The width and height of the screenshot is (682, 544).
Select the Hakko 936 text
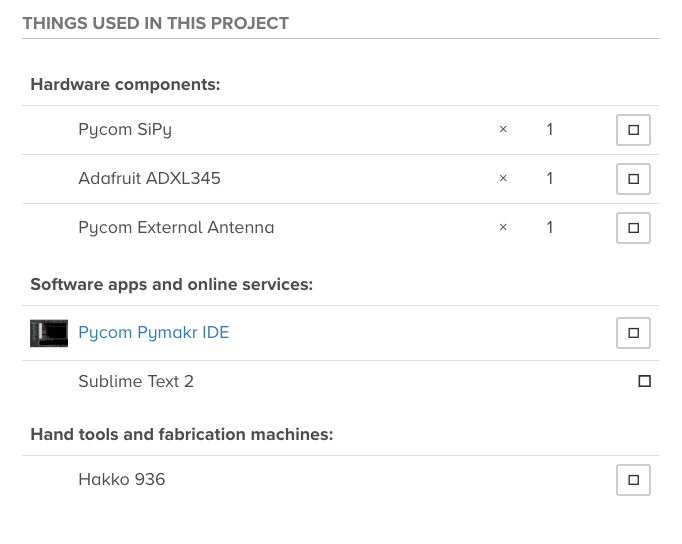[122, 480]
